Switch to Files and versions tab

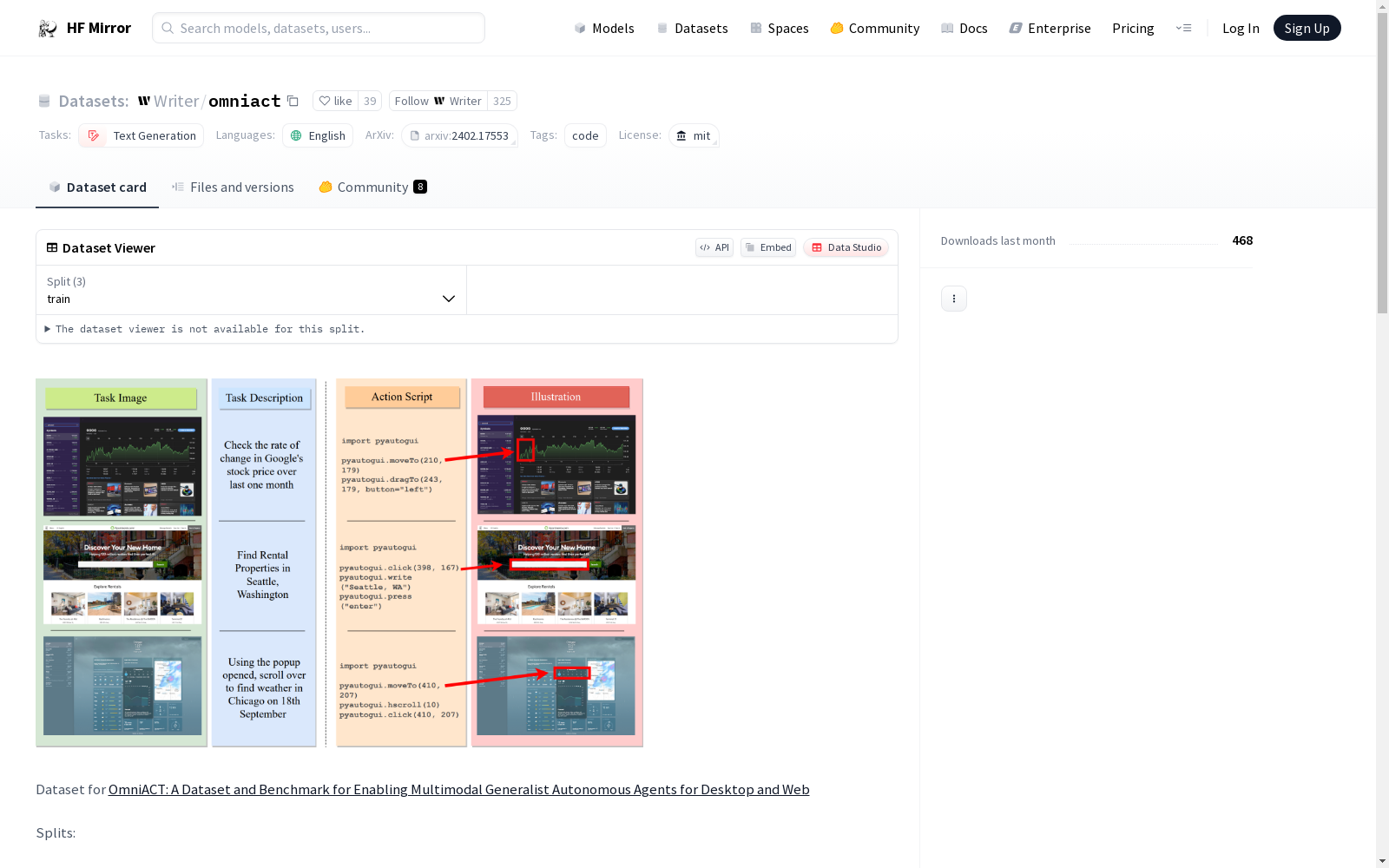(x=233, y=187)
